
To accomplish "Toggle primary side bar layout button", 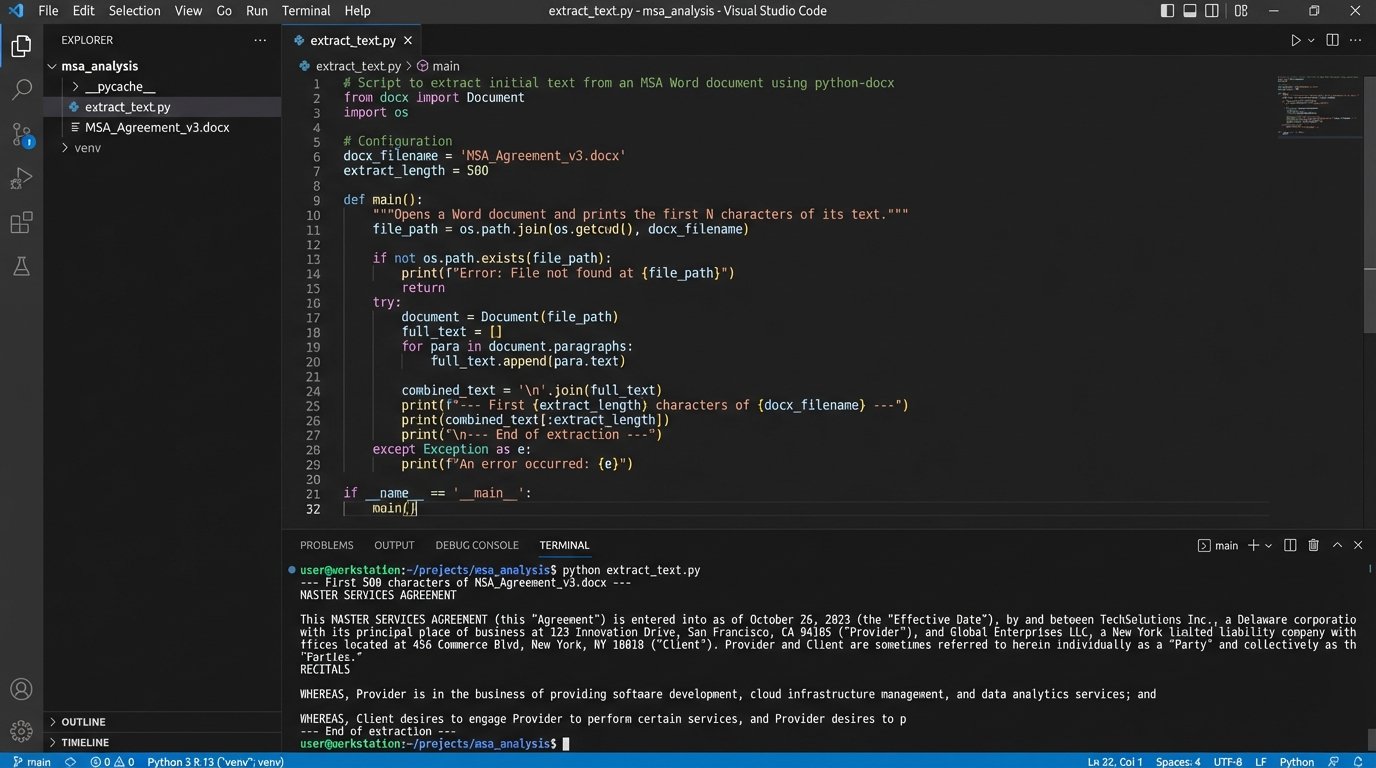I will [x=1167, y=11].
